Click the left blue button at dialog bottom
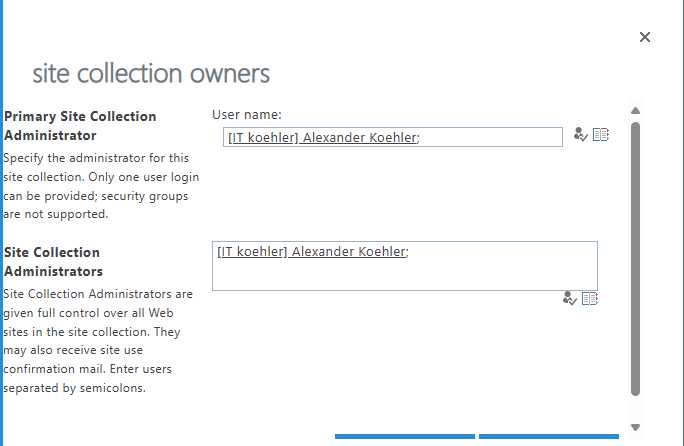 (405, 437)
